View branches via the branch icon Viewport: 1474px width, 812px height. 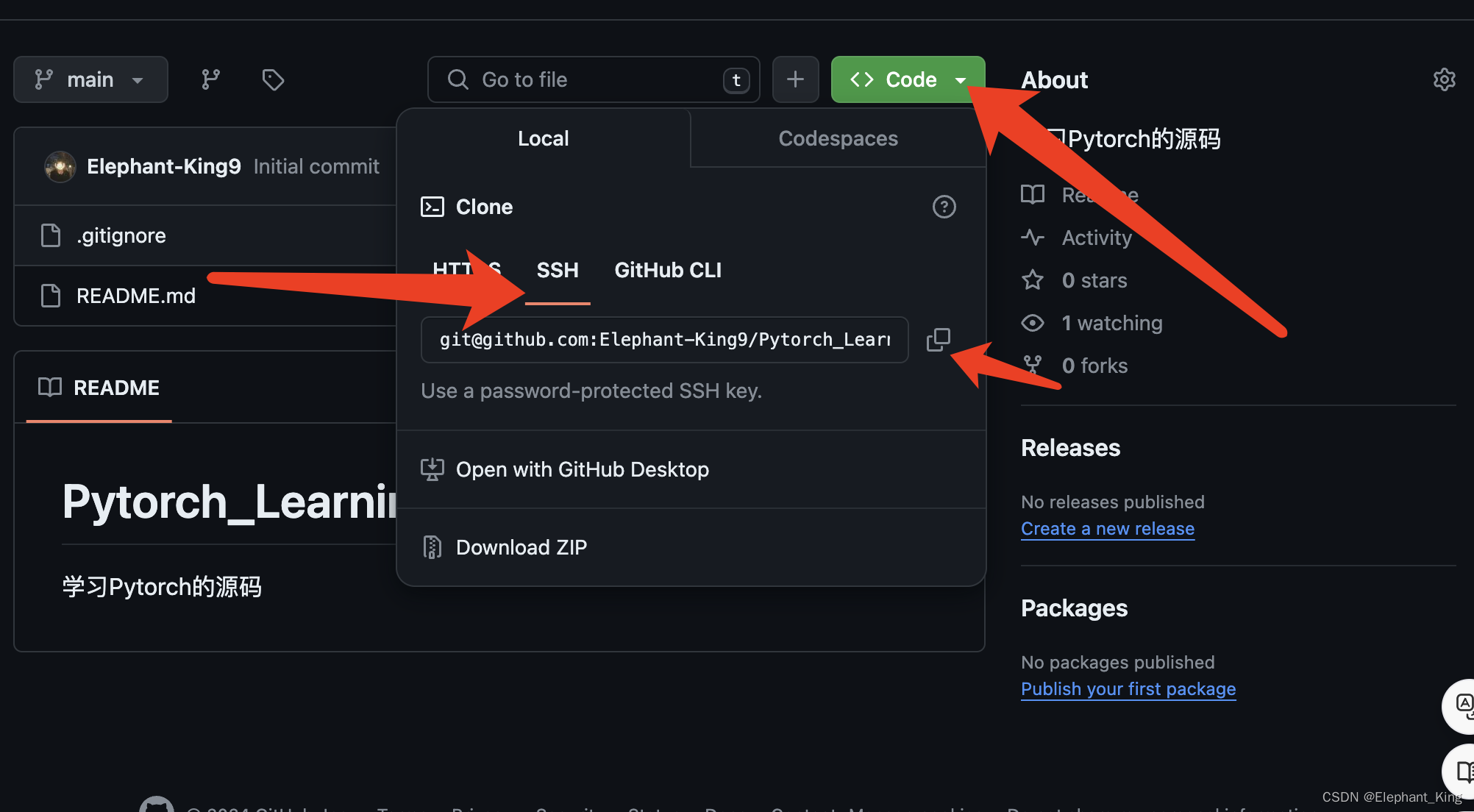(211, 79)
